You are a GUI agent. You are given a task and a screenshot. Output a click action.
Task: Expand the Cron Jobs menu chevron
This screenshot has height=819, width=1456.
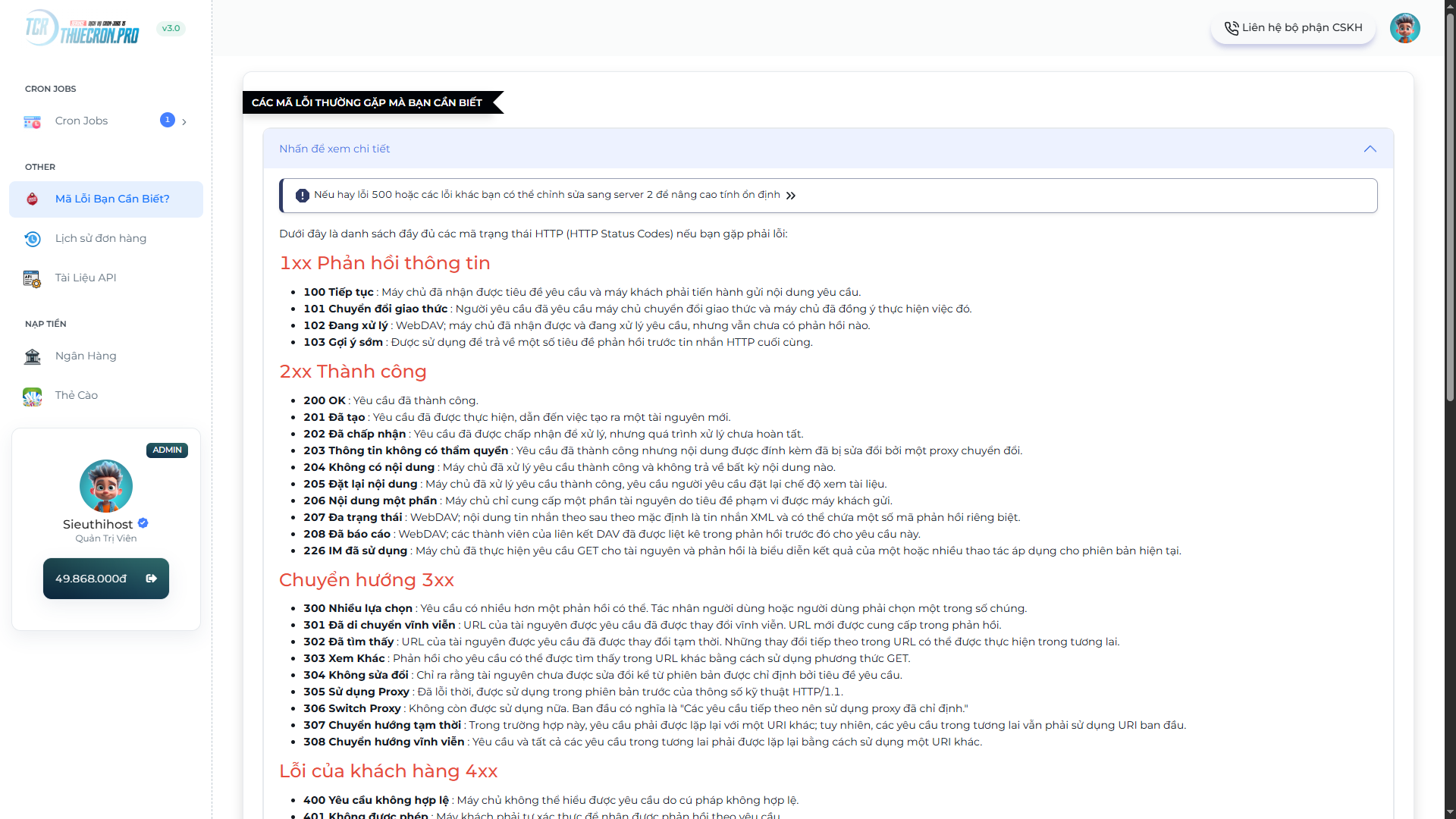(x=184, y=122)
